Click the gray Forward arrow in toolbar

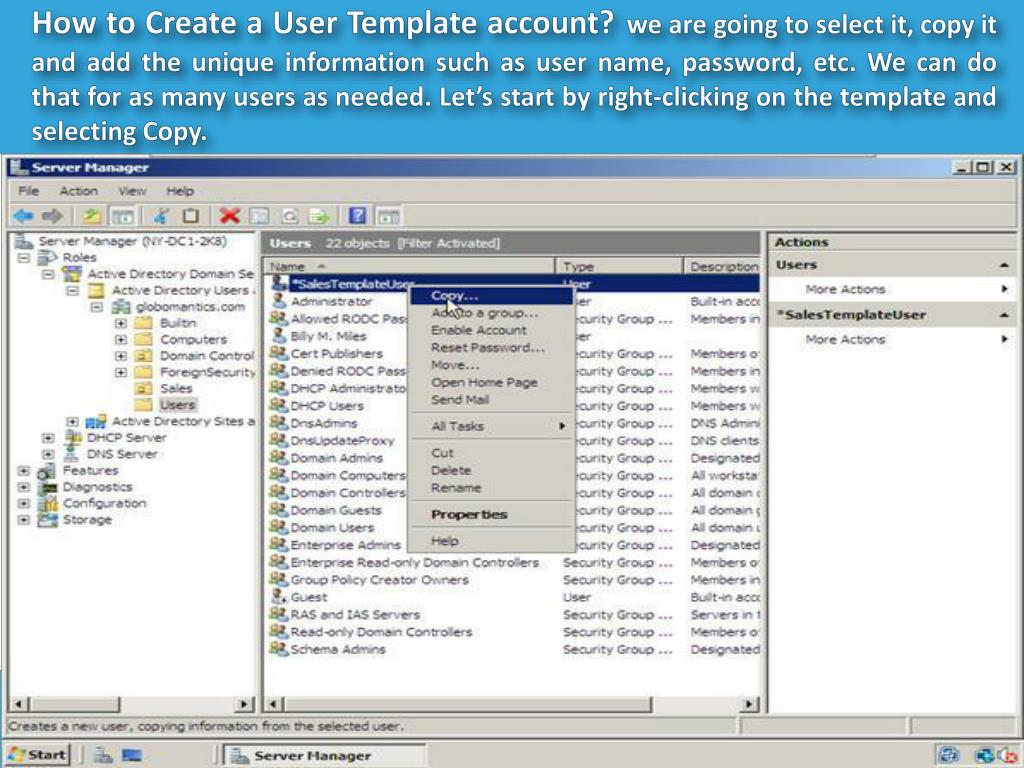pos(52,216)
